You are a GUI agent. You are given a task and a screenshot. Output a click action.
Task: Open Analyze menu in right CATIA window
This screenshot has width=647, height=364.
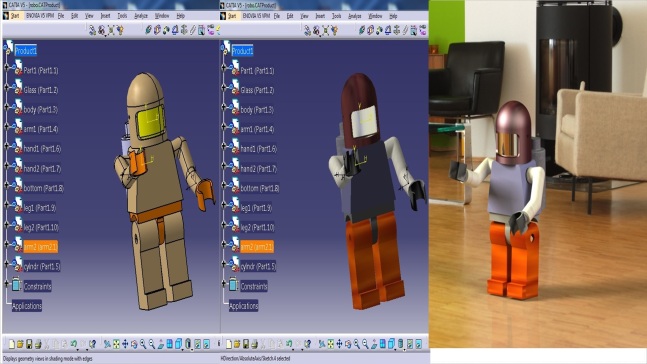pos(354,16)
